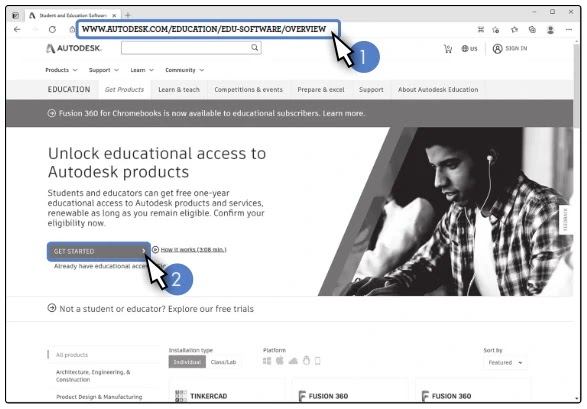Image resolution: width=587 pixels, height=409 pixels.
Task: Open a new browser tab
Action: click(x=128, y=15)
